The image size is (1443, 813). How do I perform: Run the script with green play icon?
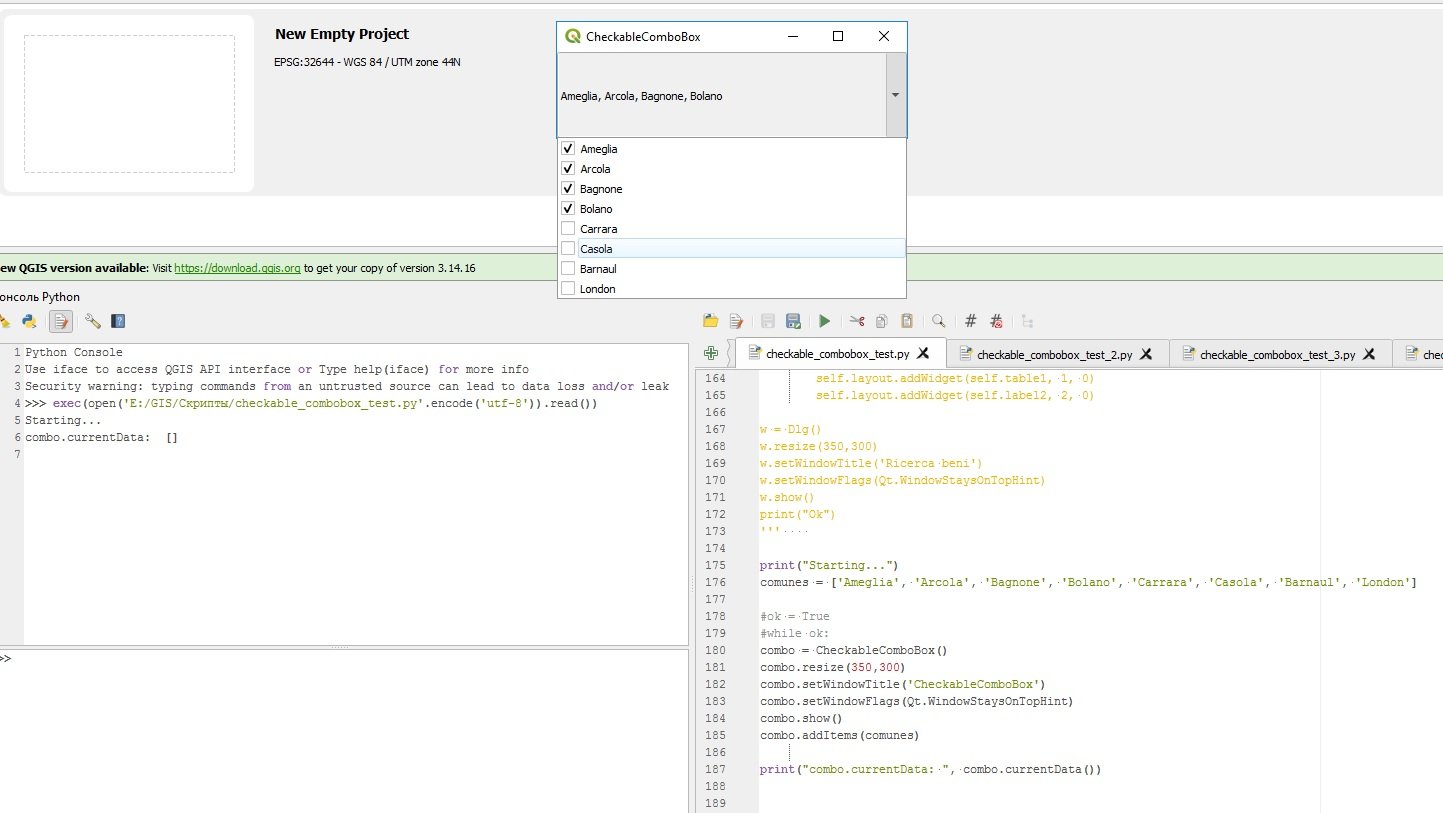pos(825,321)
